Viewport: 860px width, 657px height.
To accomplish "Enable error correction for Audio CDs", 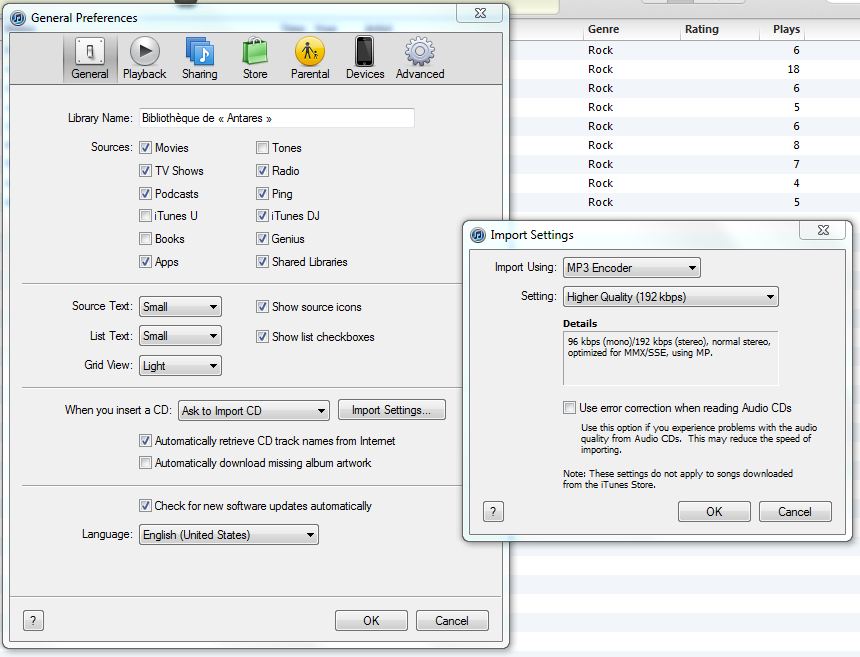I will (569, 408).
